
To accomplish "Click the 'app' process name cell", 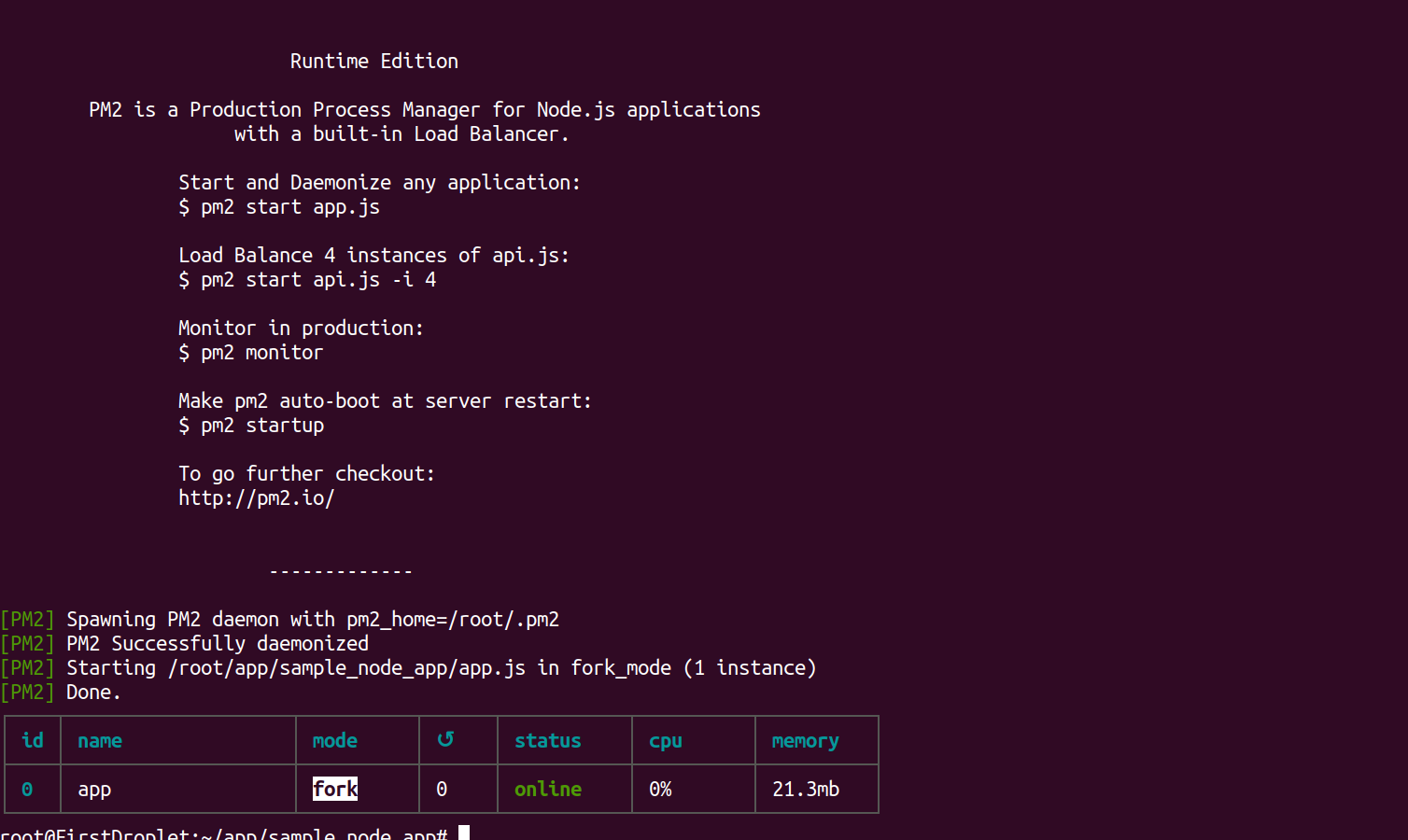I will pyautogui.click(x=94, y=790).
